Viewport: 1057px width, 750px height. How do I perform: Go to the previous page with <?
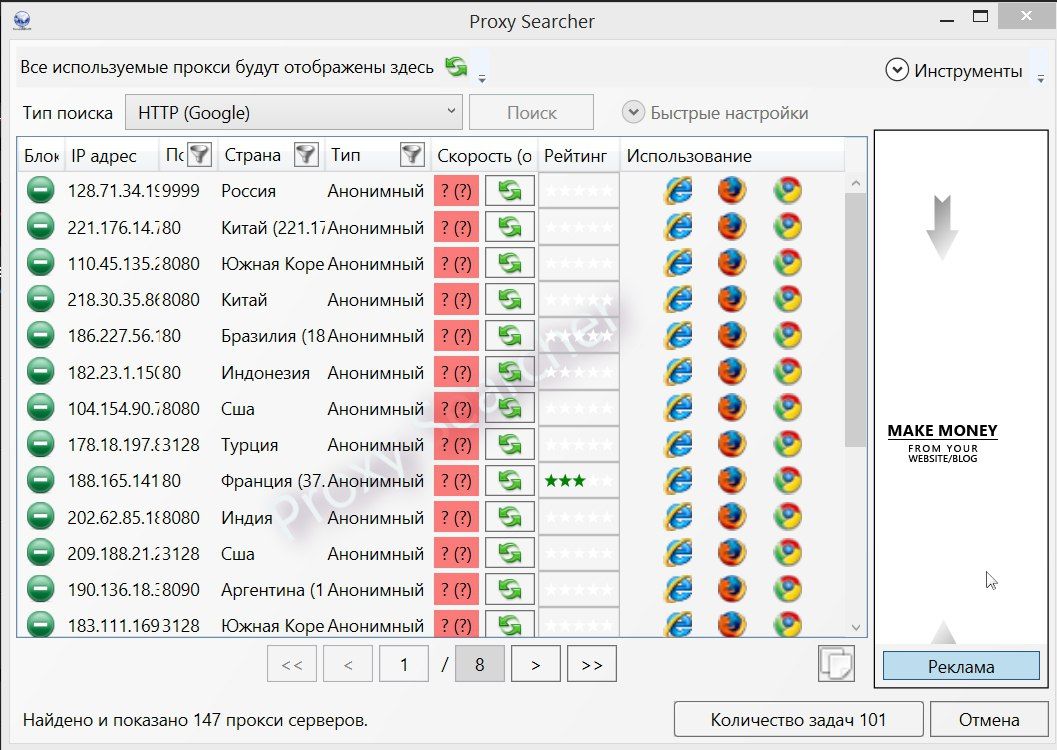coord(348,664)
